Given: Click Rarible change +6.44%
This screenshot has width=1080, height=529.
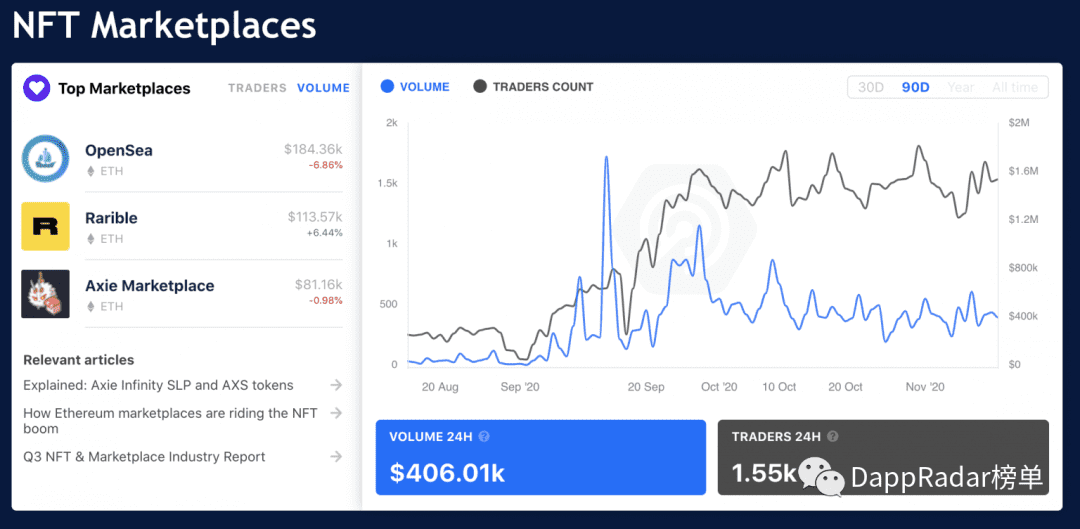Looking at the screenshot, I should pyautogui.click(x=324, y=233).
